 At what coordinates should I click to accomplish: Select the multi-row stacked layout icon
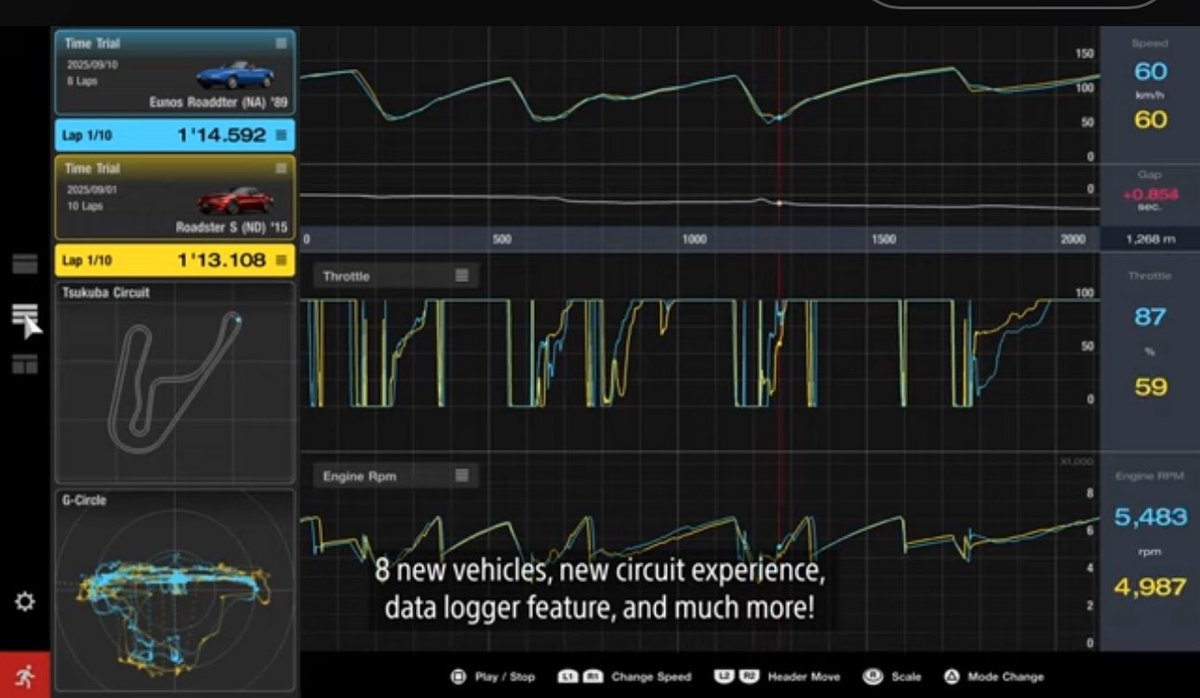tap(25, 316)
